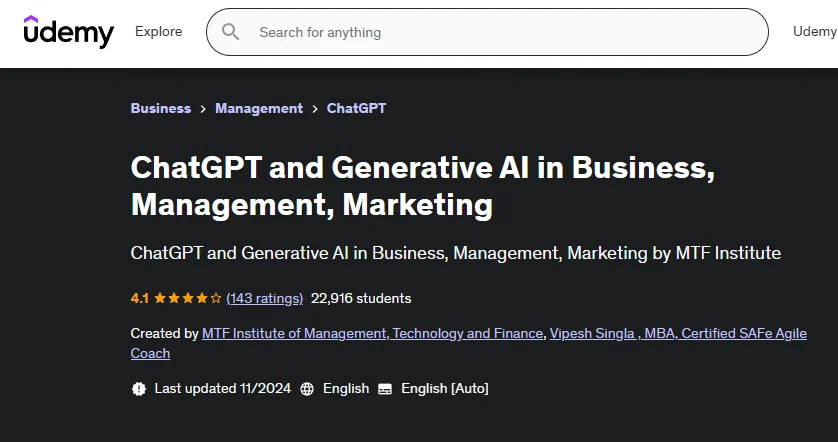Click the 4.1 rating number
Image resolution: width=838 pixels, height=442 pixels.
click(x=139, y=298)
